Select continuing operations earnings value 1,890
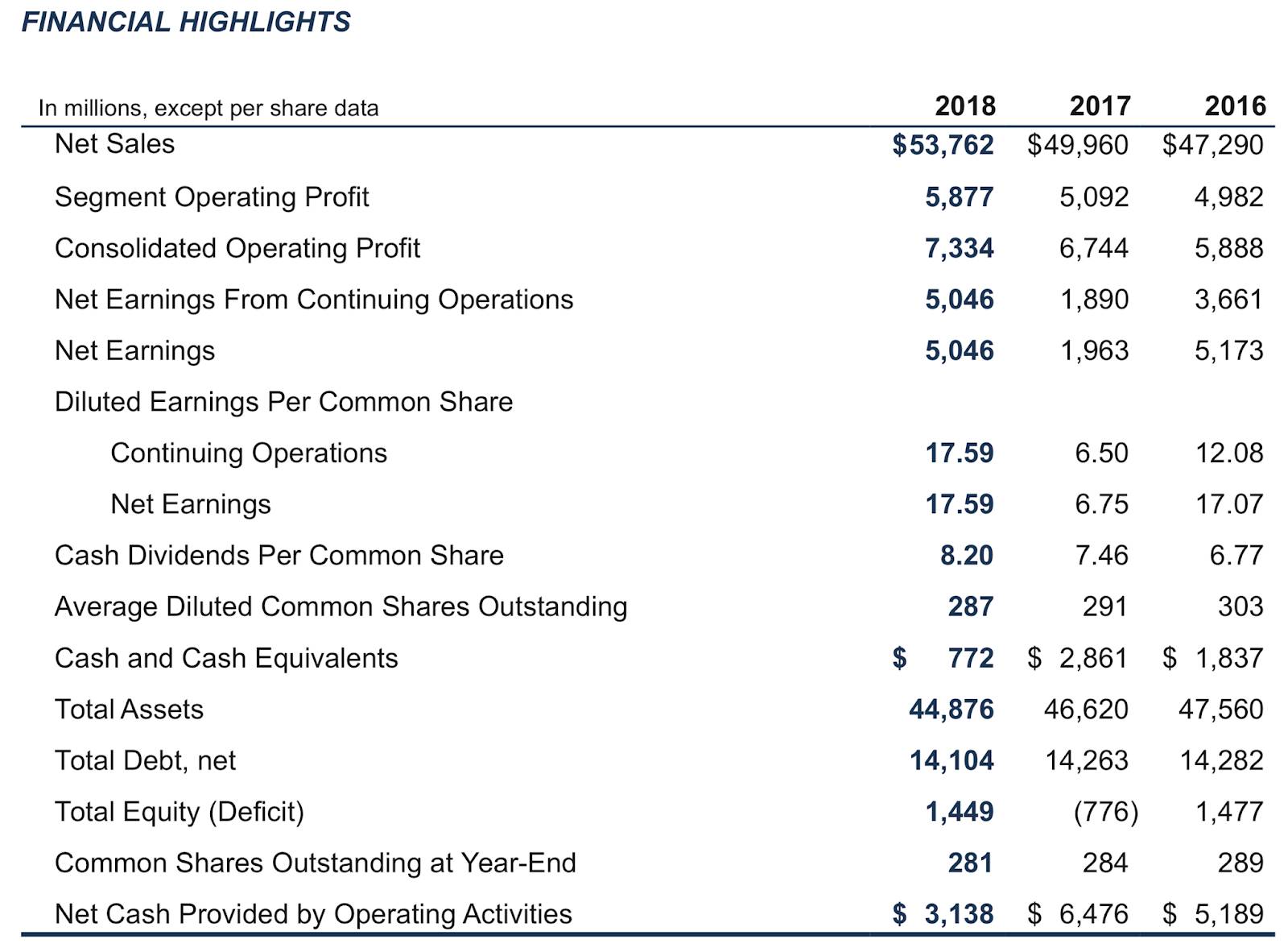 pos(1094,300)
